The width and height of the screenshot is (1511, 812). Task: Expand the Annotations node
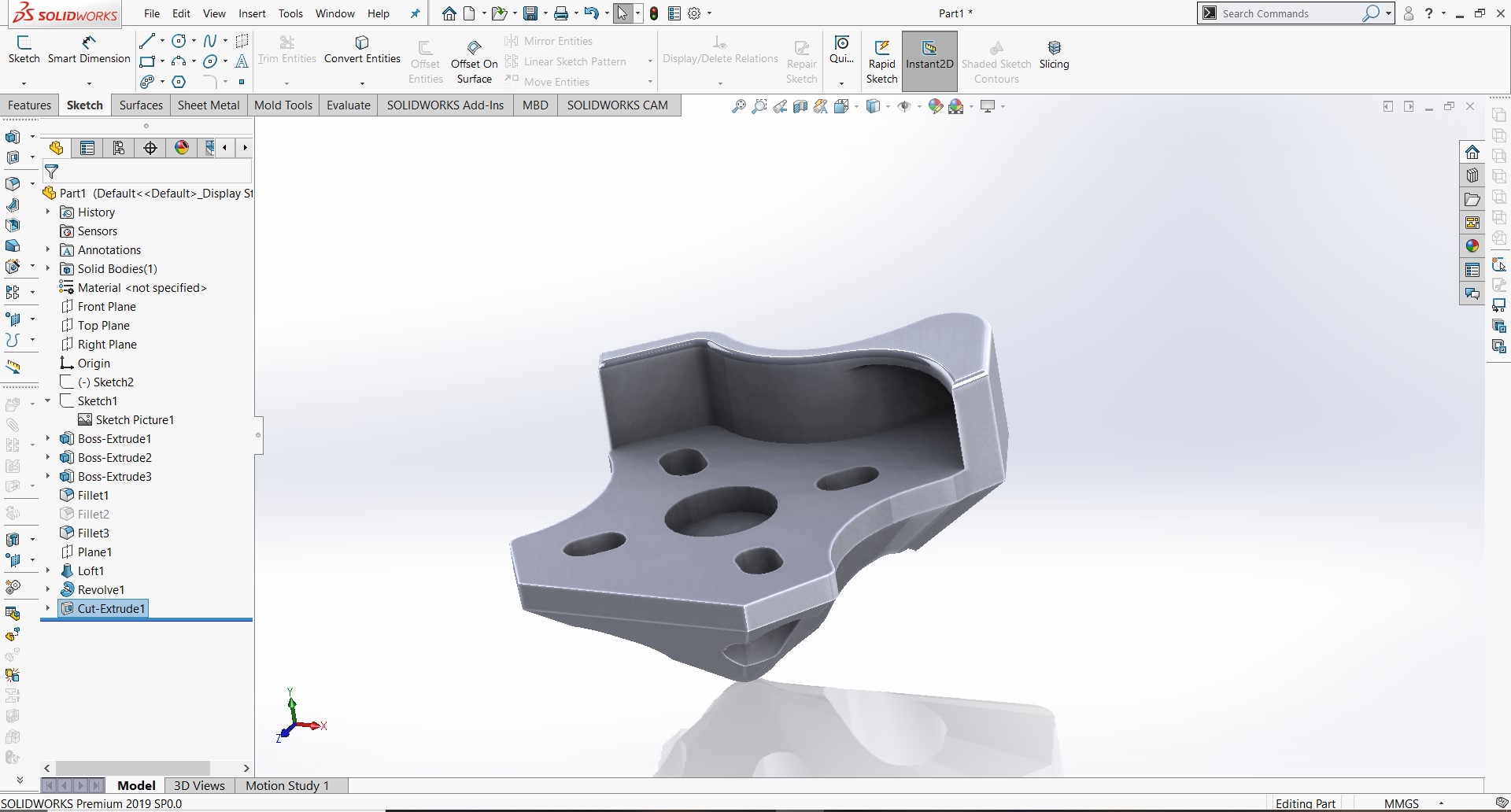(x=48, y=250)
